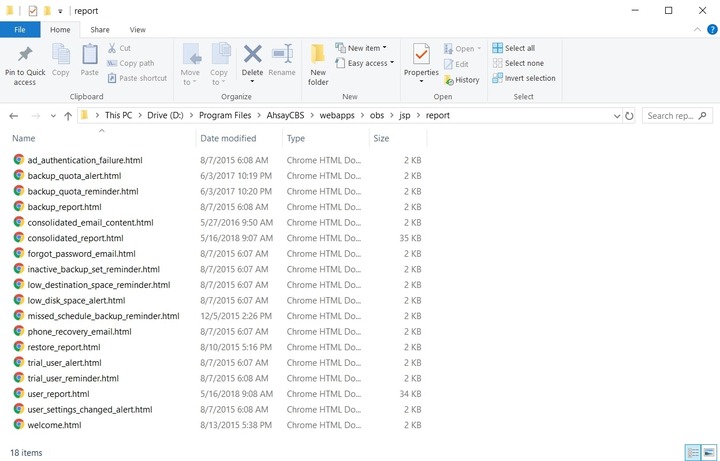Open Explorer help question mark icon

pyautogui.click(x=712, y=29)
